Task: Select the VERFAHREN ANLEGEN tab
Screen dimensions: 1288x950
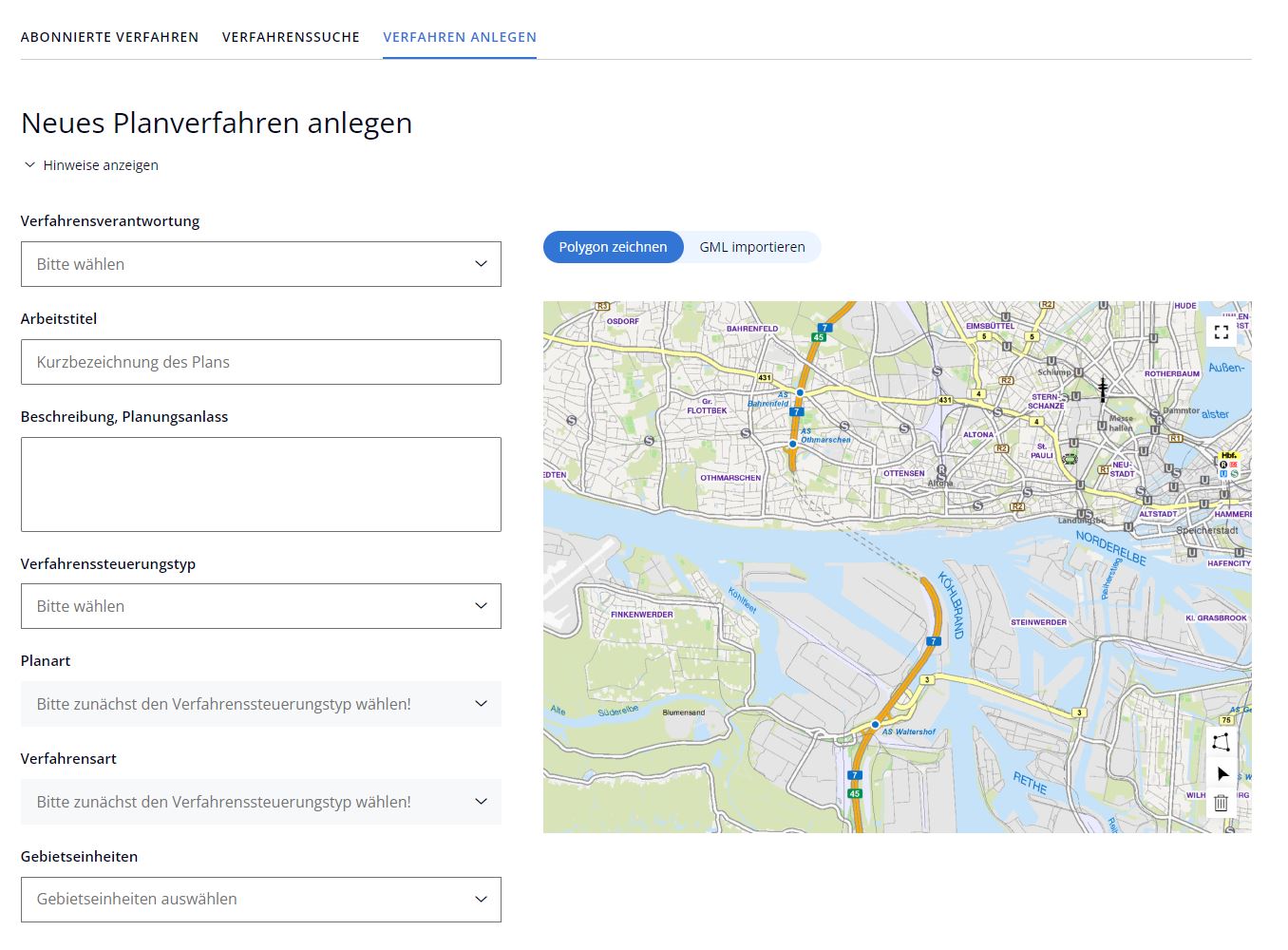Action: 459,37
